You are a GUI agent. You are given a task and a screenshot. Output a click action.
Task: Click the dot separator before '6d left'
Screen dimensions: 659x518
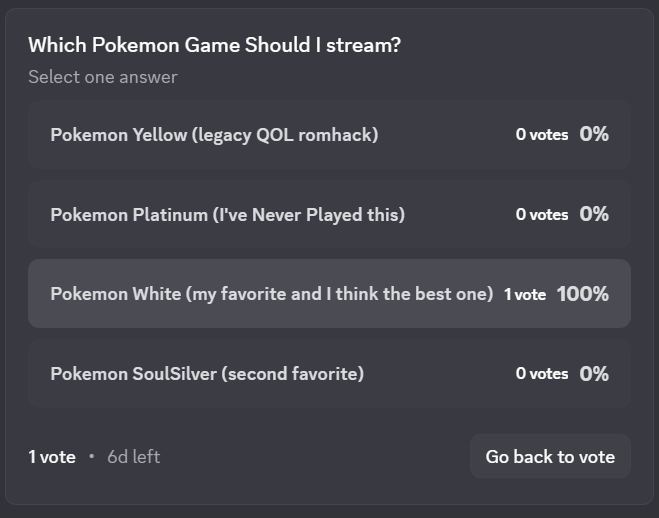tap(92, 457)
